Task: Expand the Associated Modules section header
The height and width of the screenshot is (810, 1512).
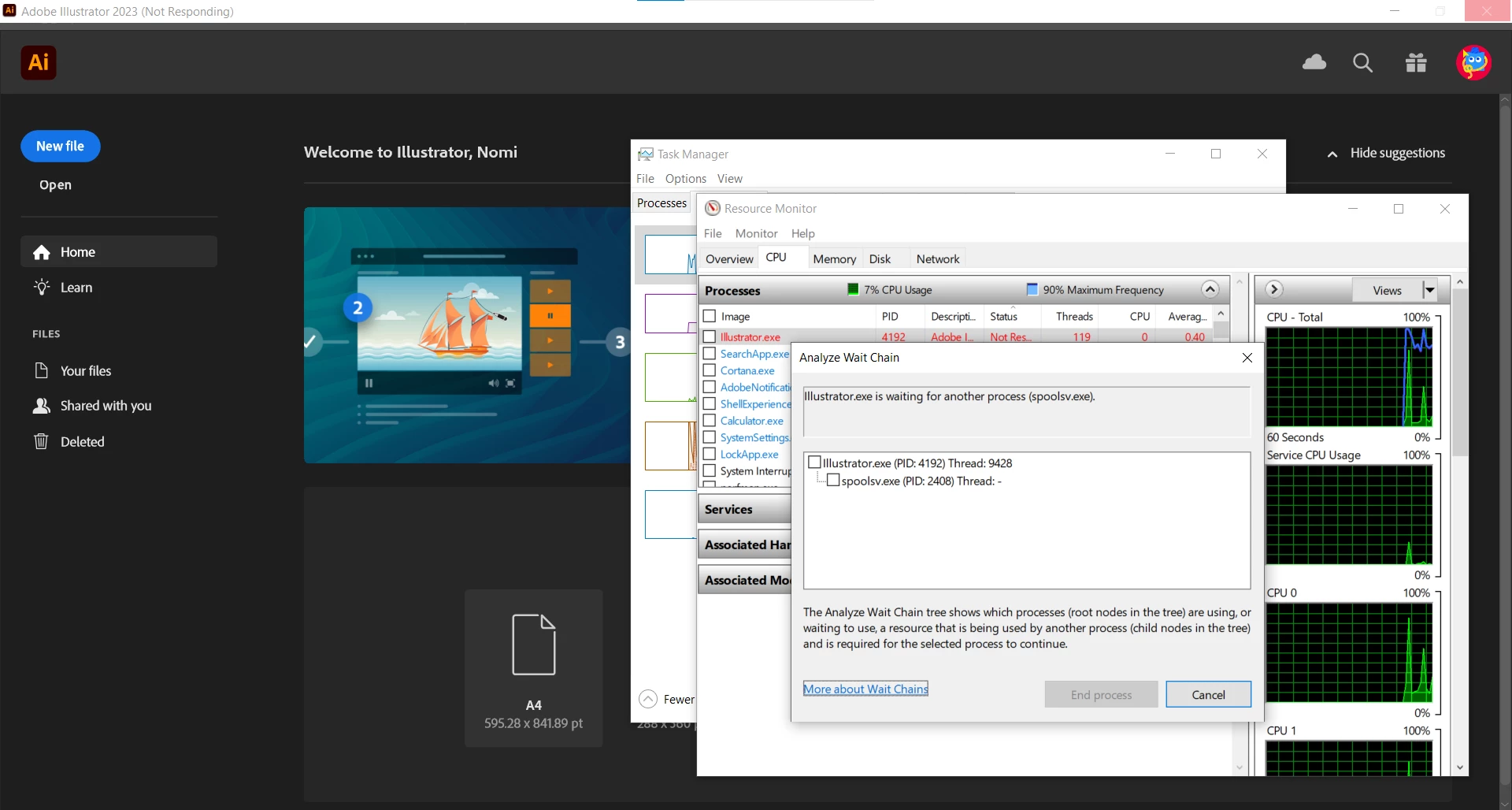Action: click(x=744, y=580)
